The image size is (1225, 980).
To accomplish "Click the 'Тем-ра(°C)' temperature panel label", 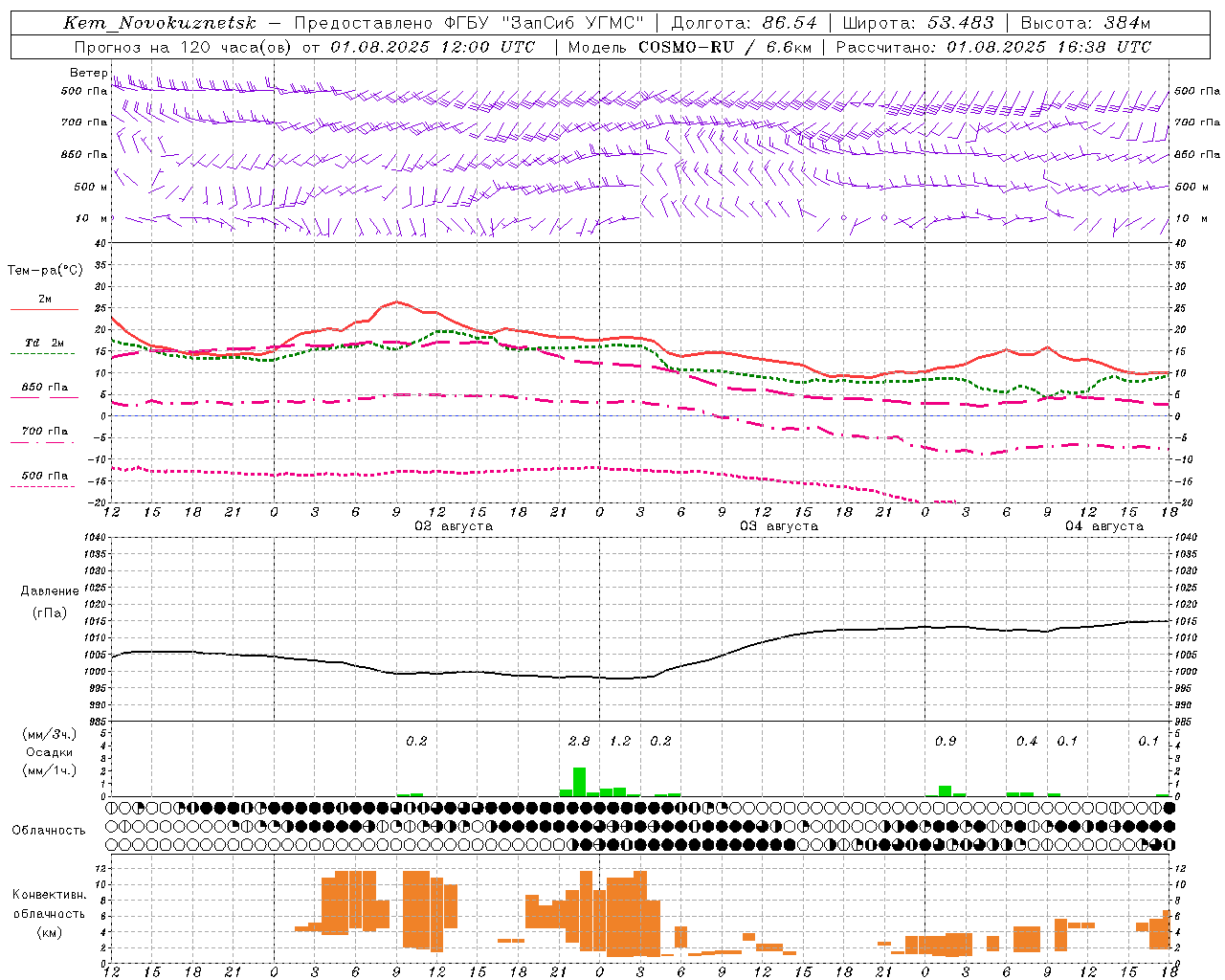I will [x=45, y=271].
